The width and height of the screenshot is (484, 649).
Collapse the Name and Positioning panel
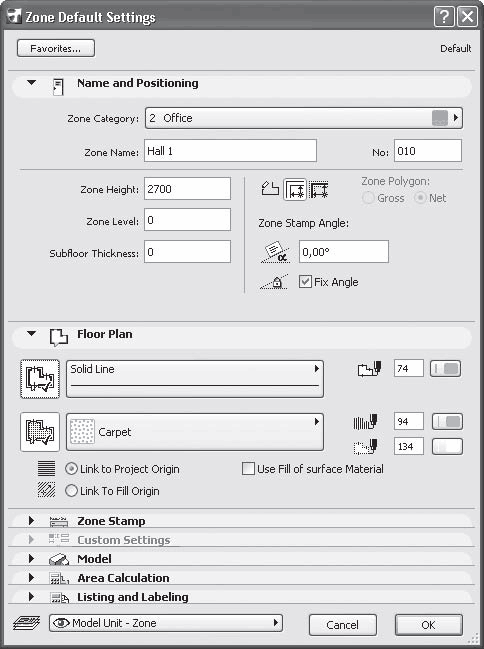pyautogui.click(x=31, y=83)
